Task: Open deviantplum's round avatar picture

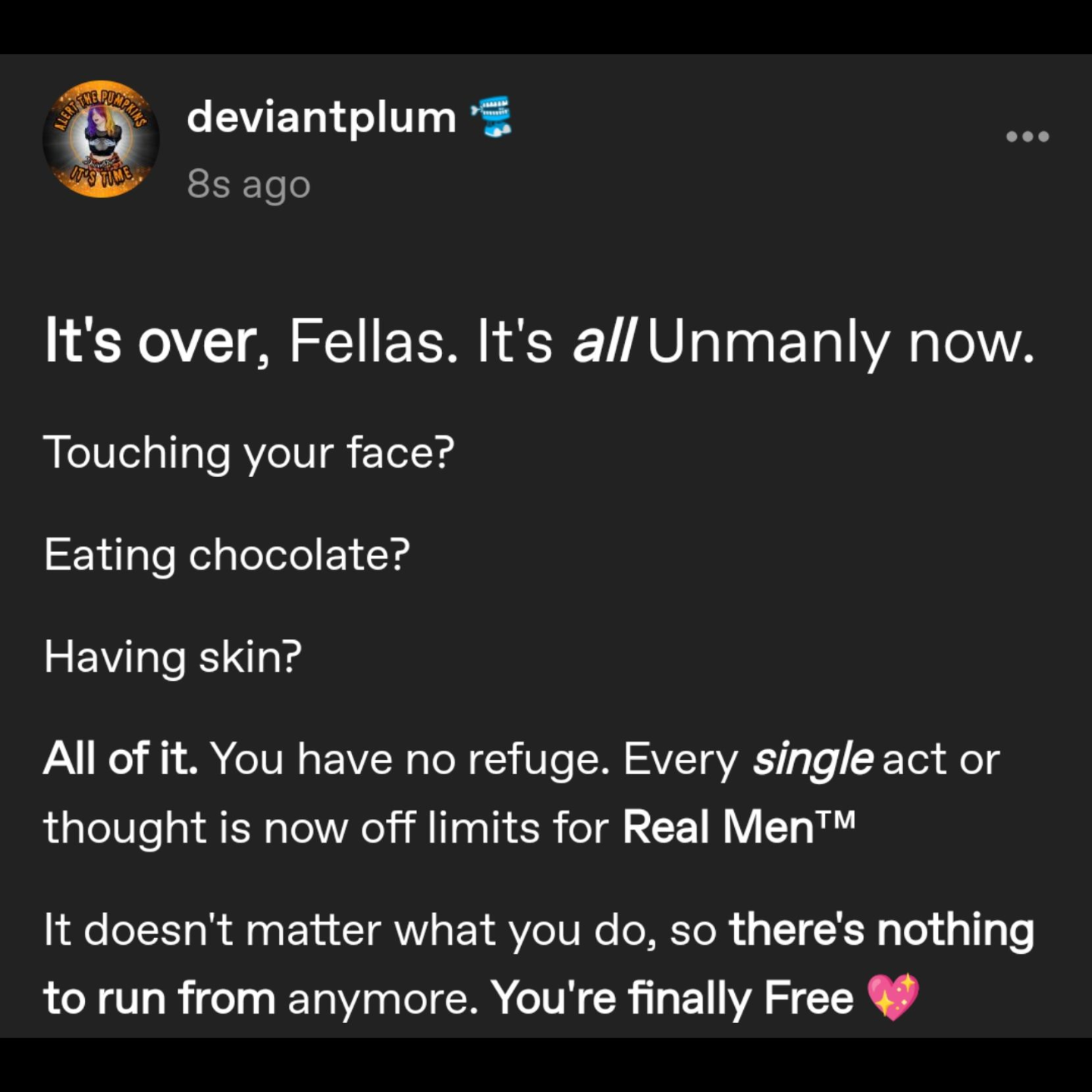Action: tap(101, 139)
